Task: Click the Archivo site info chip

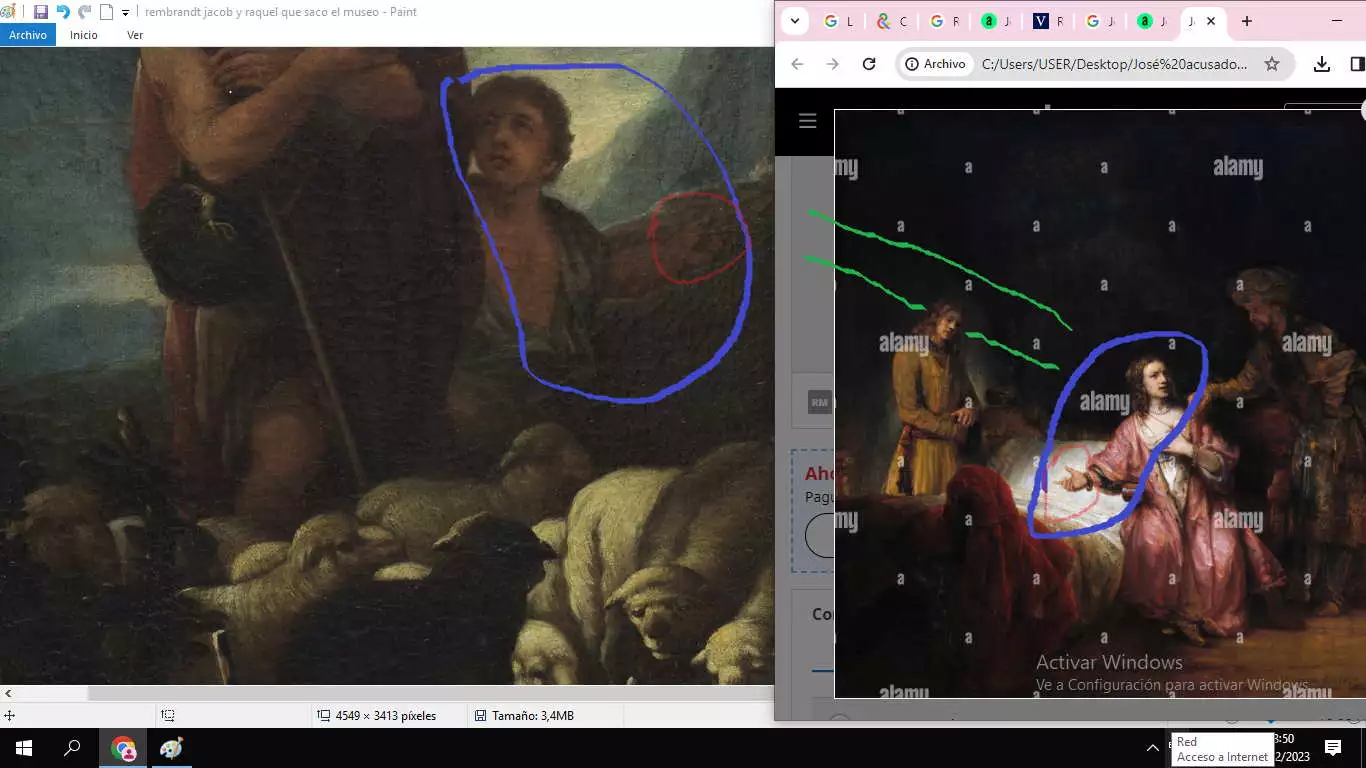Action: 936,64
